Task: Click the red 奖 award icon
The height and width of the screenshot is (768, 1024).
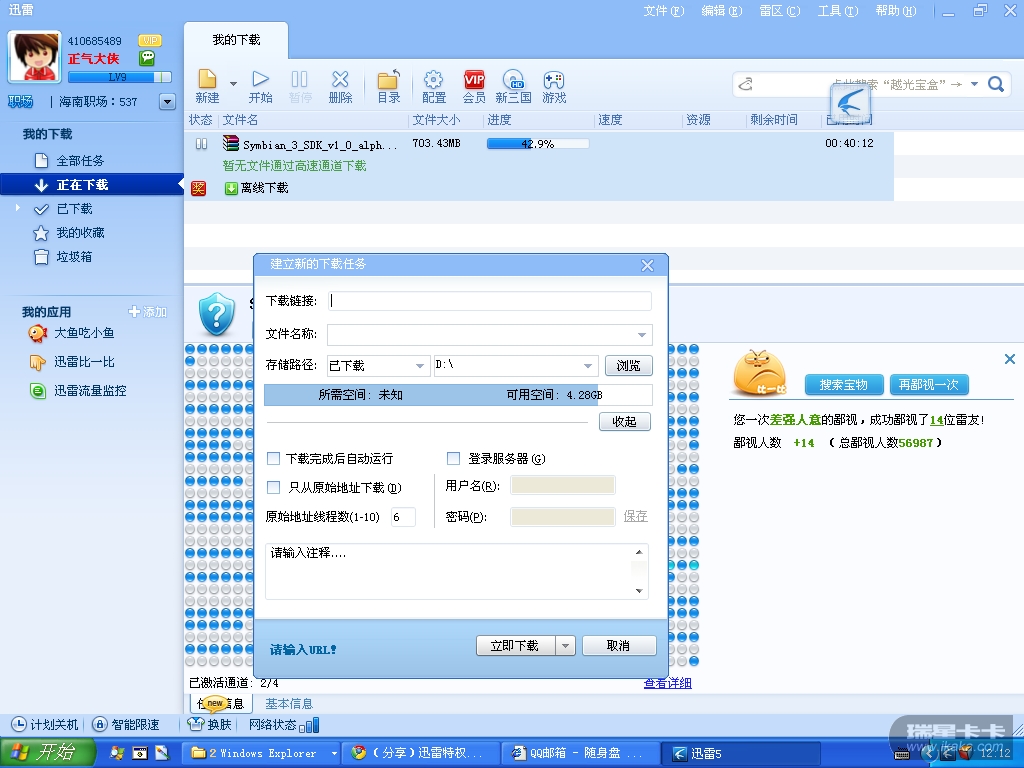Action: [x=199, y=189]
